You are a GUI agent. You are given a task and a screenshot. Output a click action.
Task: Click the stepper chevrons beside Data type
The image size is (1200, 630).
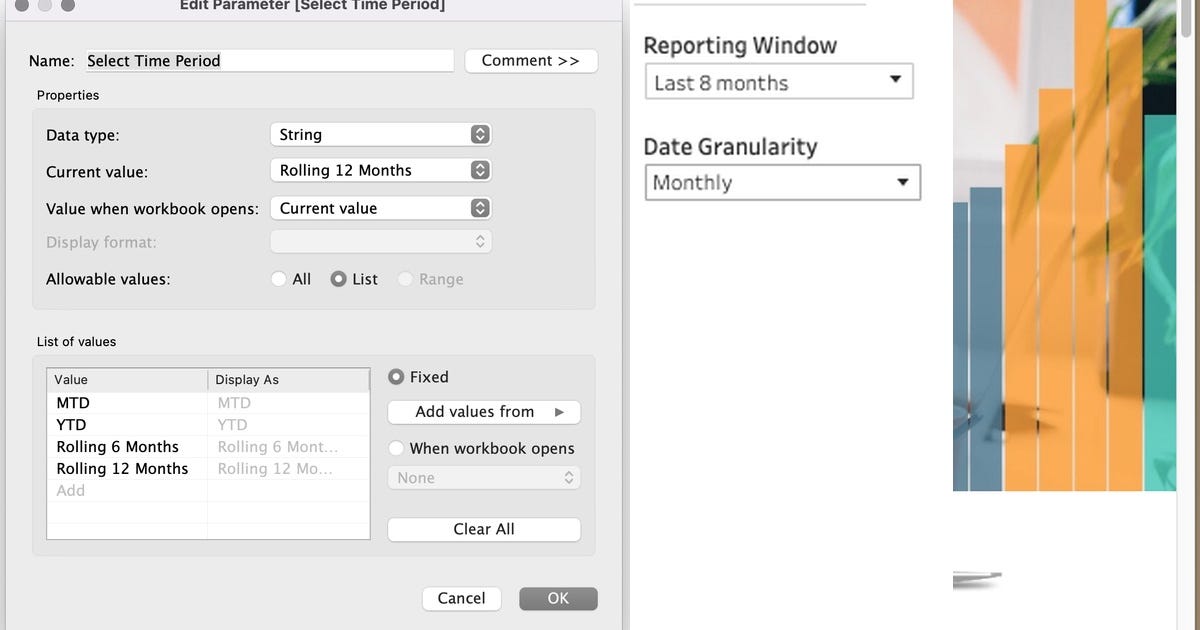[481, 134]
